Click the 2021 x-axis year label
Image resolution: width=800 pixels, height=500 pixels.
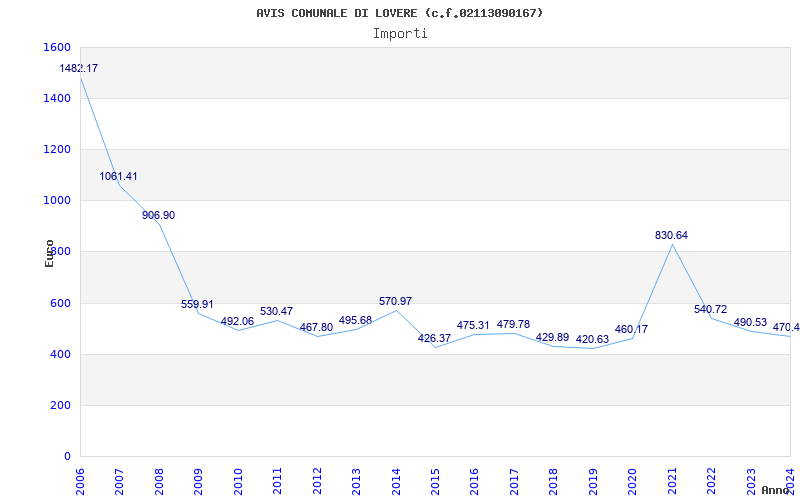click(x=672, y=480)
